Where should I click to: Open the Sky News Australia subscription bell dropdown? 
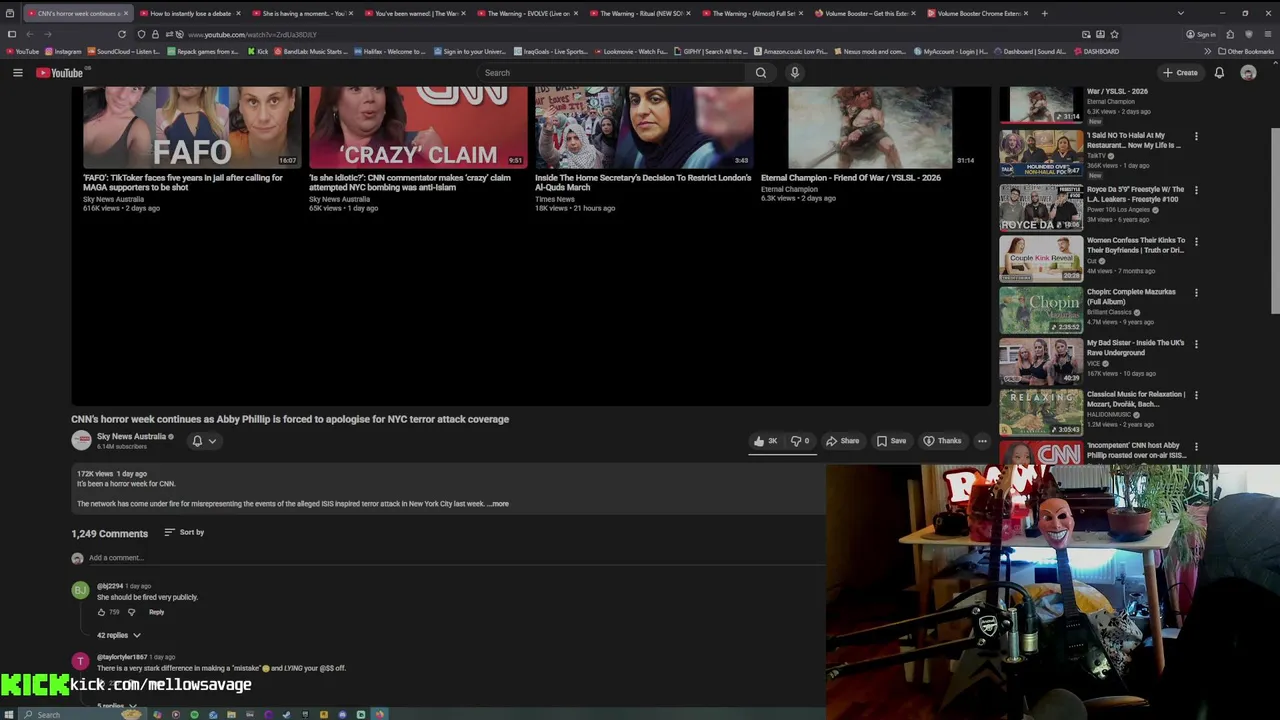(204, 441)
